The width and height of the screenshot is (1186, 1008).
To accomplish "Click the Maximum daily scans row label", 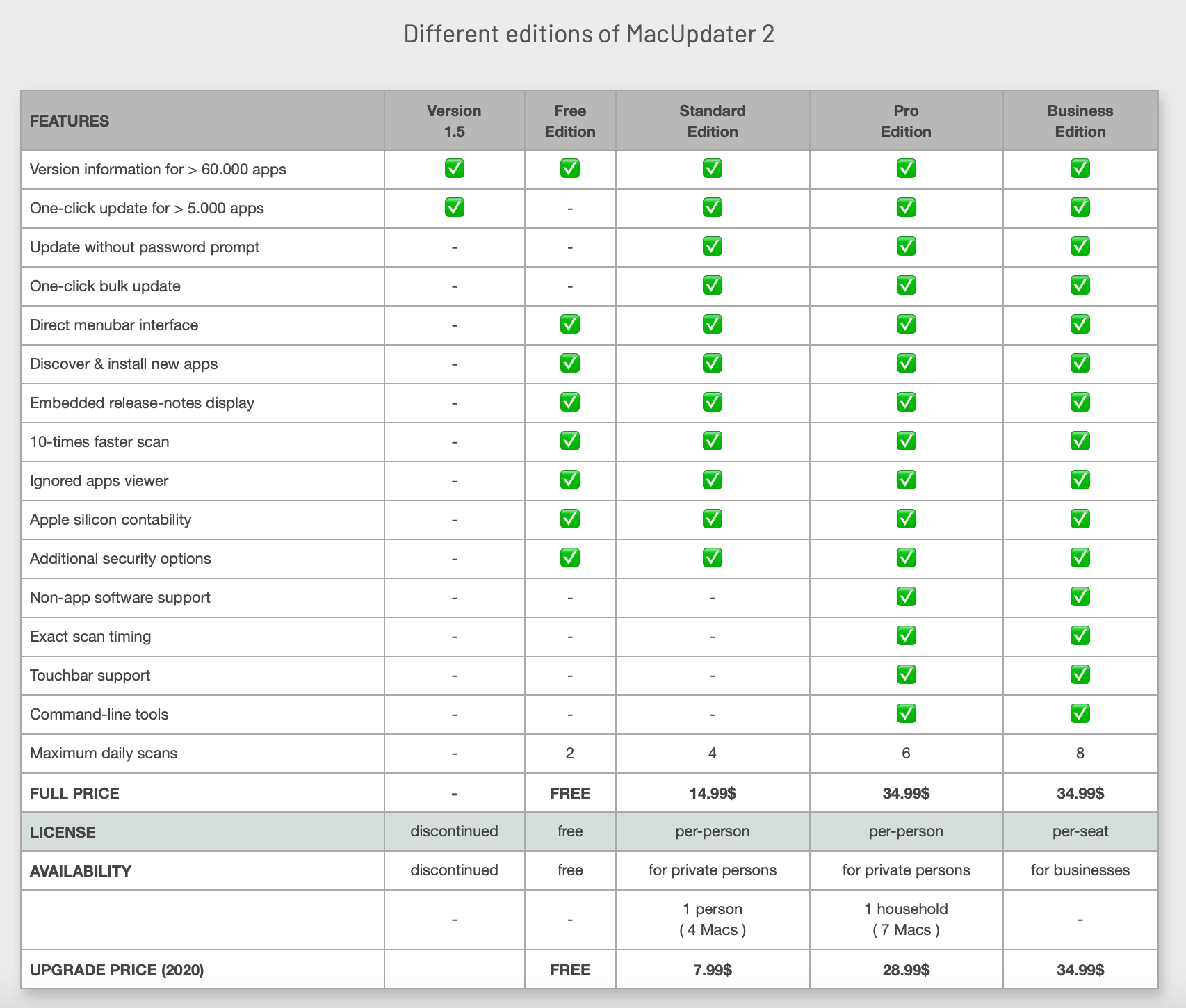I will 104,754.
